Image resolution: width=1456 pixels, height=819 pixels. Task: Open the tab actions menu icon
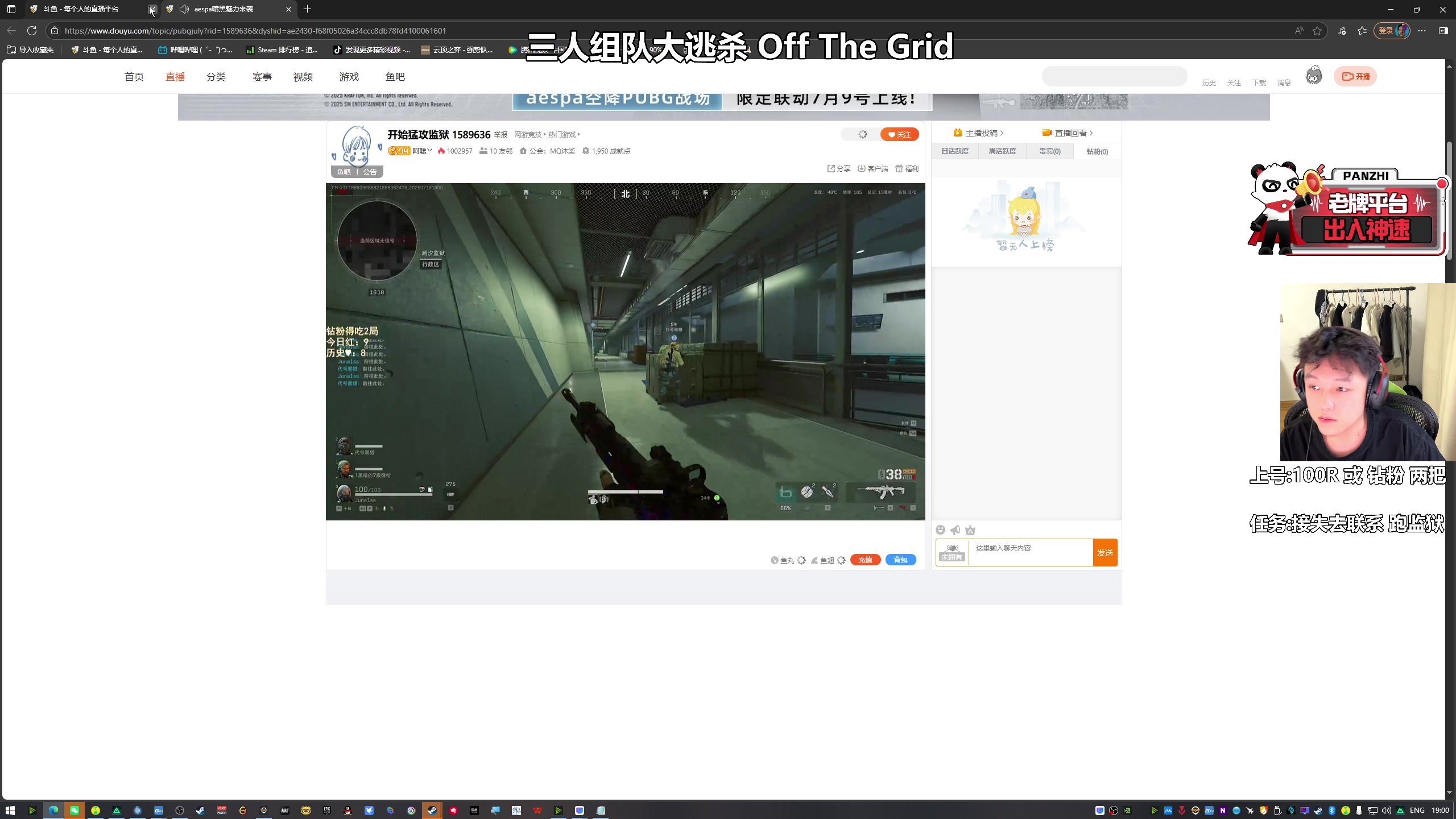(x=11, y=9)
